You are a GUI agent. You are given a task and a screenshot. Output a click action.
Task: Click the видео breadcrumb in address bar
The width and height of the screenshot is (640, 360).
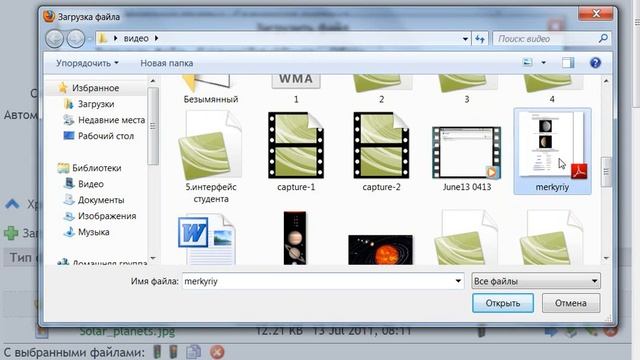click(x=136, y=38)
